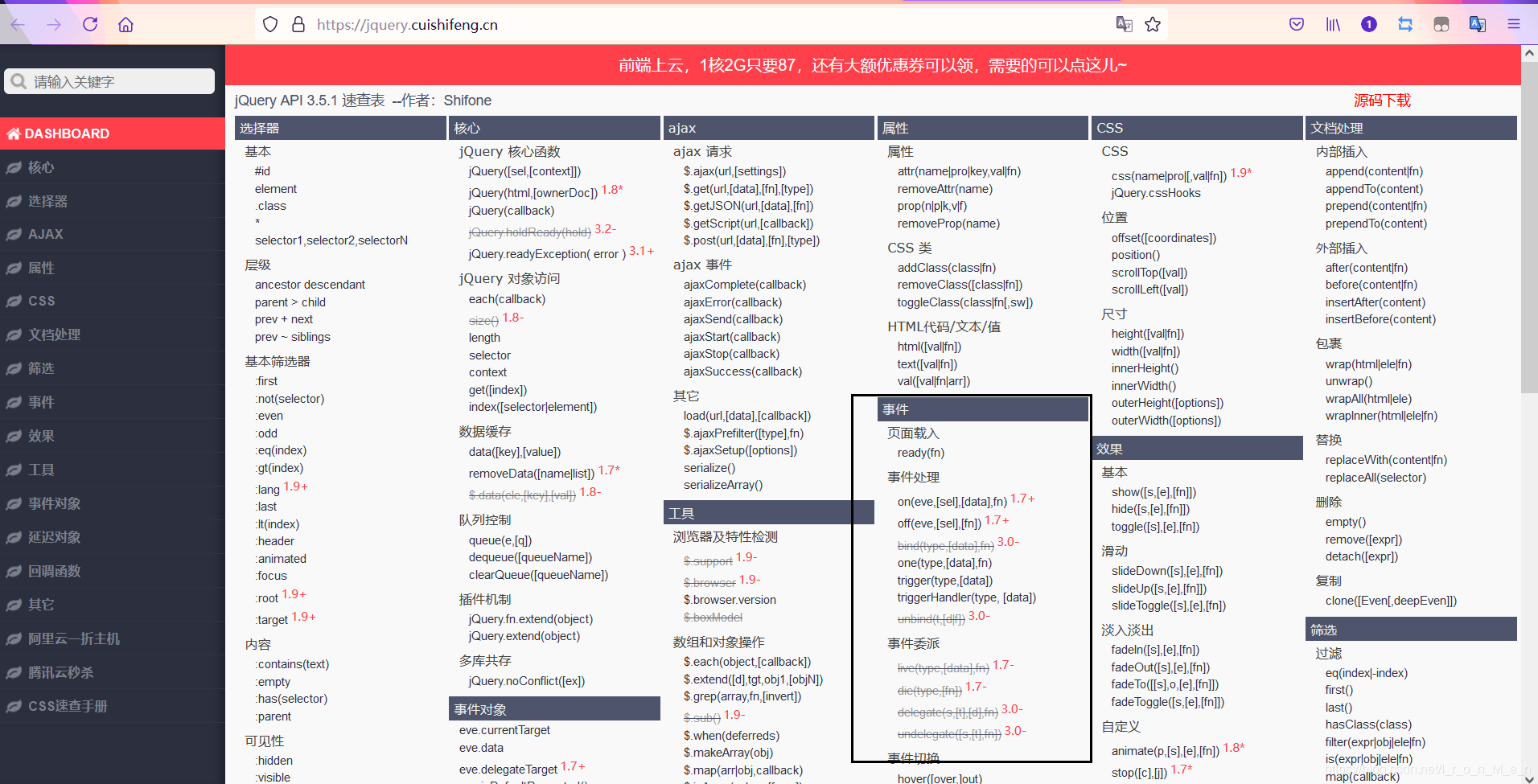
Task: Click the leaf icon beside 腾讯云秒杀
Action: pyautogui.click(x=14, y=672)
